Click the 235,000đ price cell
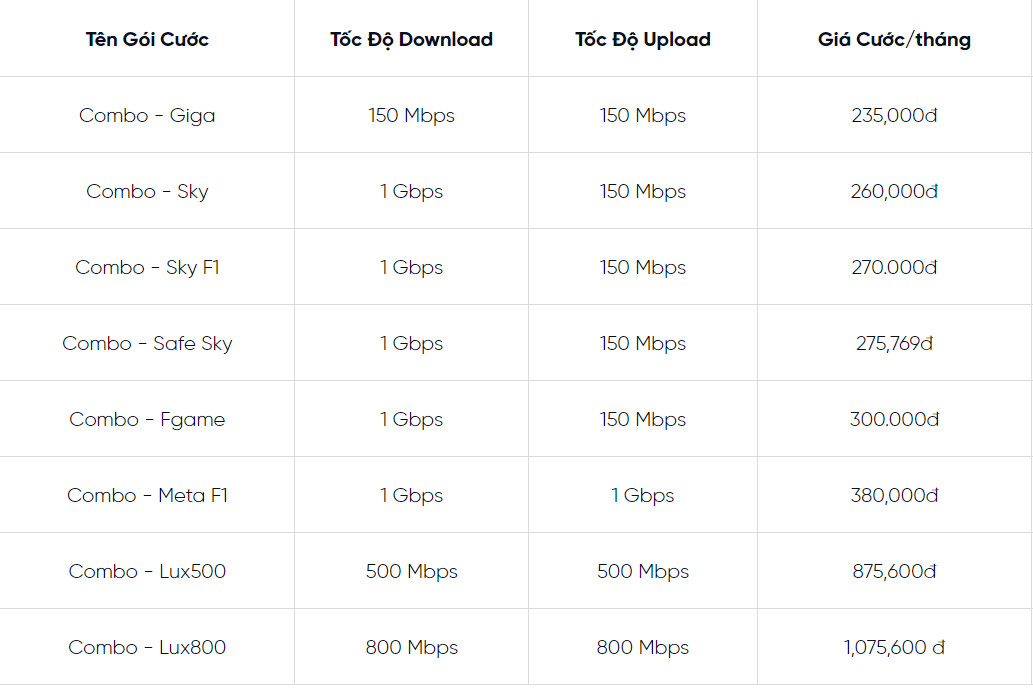Screen dimensions: 1033x688 [894, 116]
